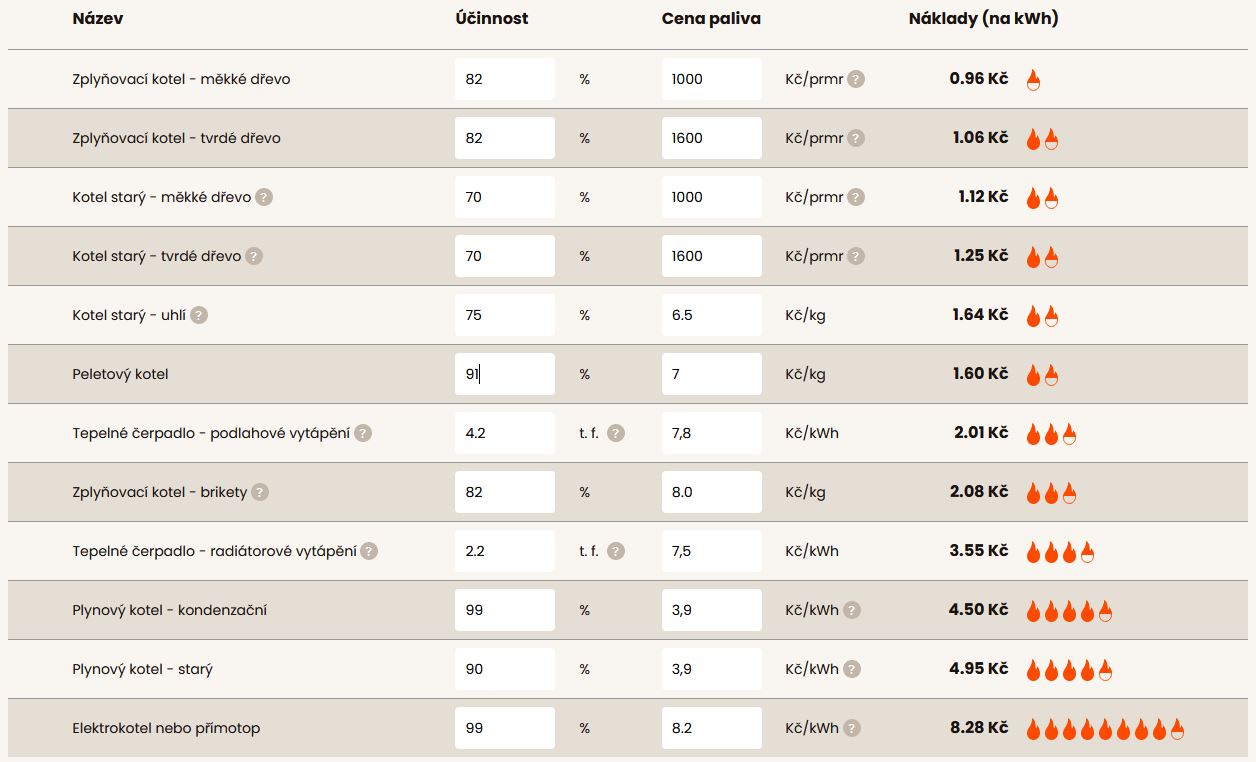Click Kč/prmr help icon in měkké dřevo gasification row

click(x=856, y=79)
